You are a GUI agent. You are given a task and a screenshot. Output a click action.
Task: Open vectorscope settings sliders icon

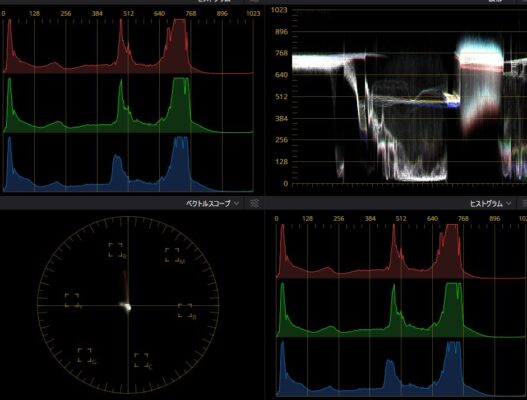254,203
